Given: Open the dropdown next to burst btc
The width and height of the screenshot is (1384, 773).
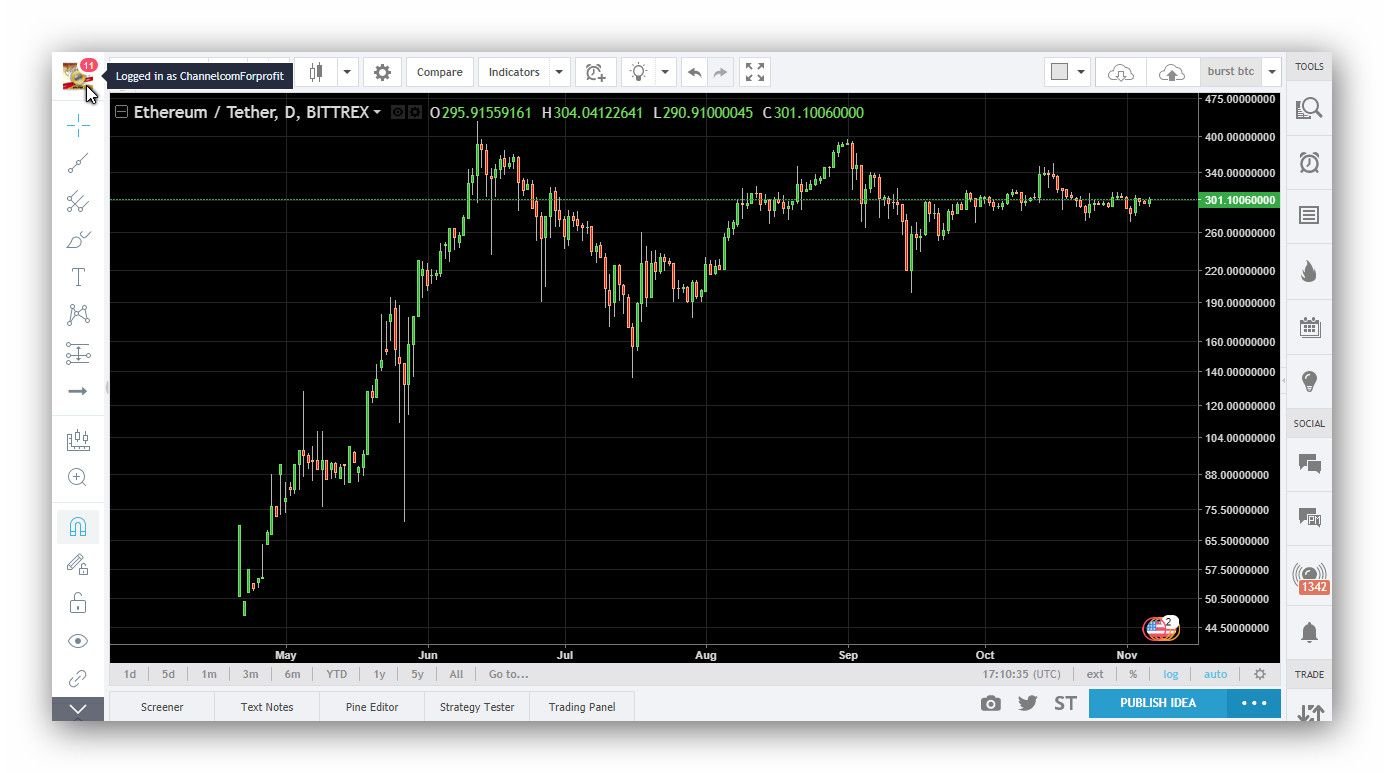Looking at the screenshot, I should pyautogui.click(x=1271, y=72).
